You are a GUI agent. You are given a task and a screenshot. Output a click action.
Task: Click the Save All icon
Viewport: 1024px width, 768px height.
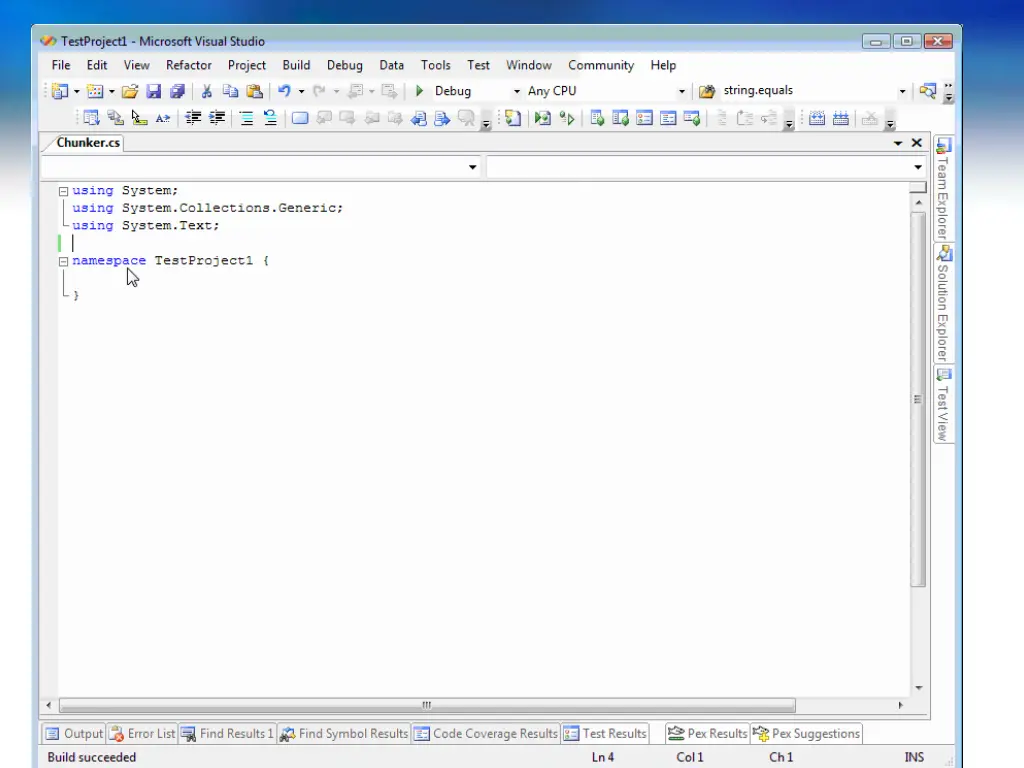pyautogui.click(x=177, y=91)
